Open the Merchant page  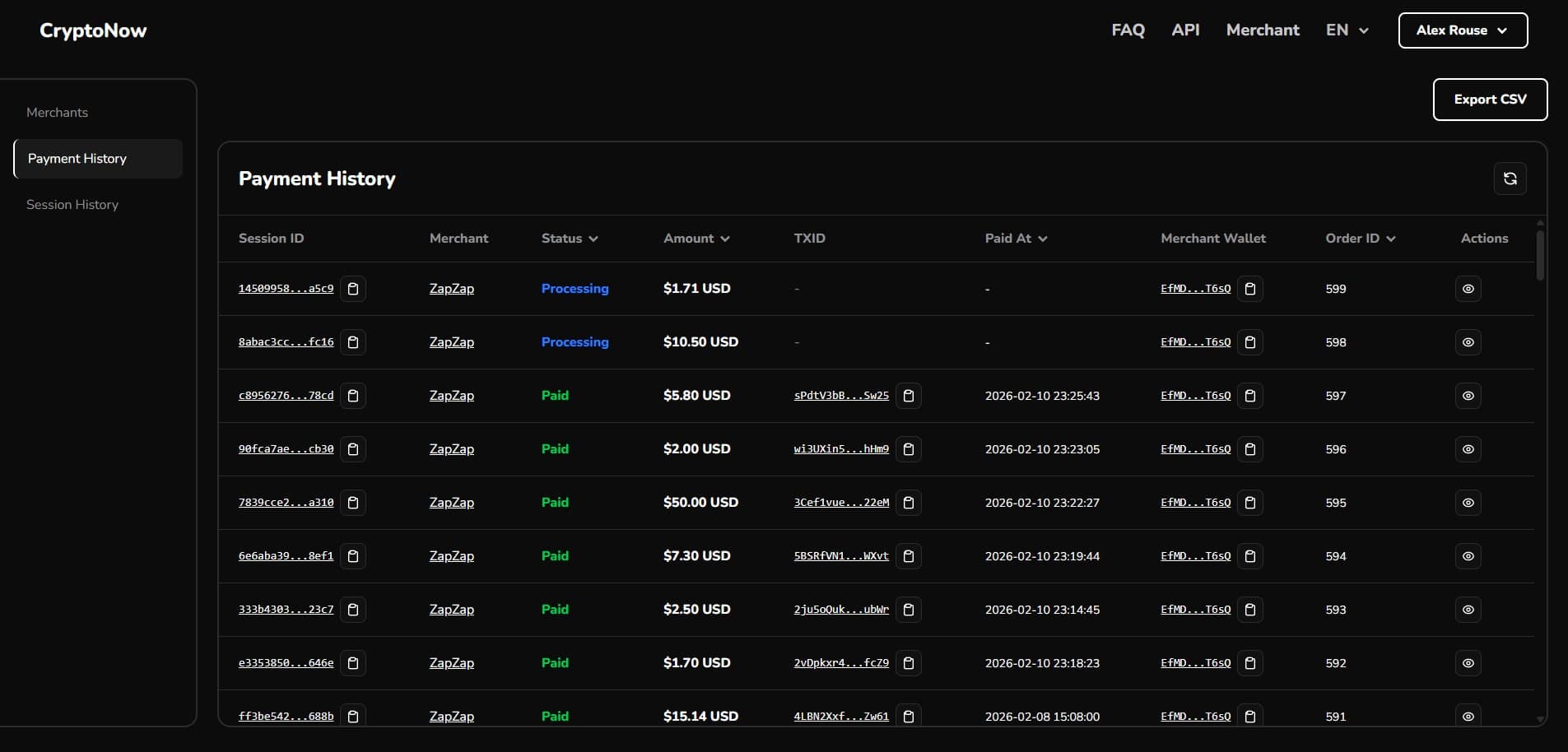pos(1263,30)
